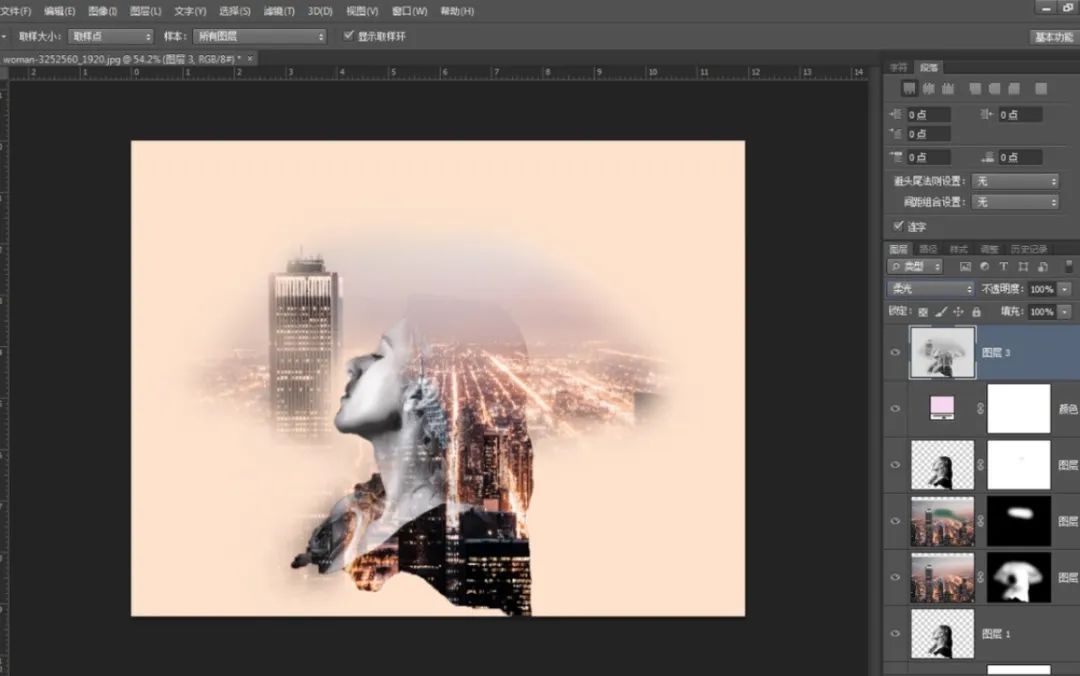Click chain link on city layer with oval mask
This screenshot has width=1080, height=676.
point(980,521)
